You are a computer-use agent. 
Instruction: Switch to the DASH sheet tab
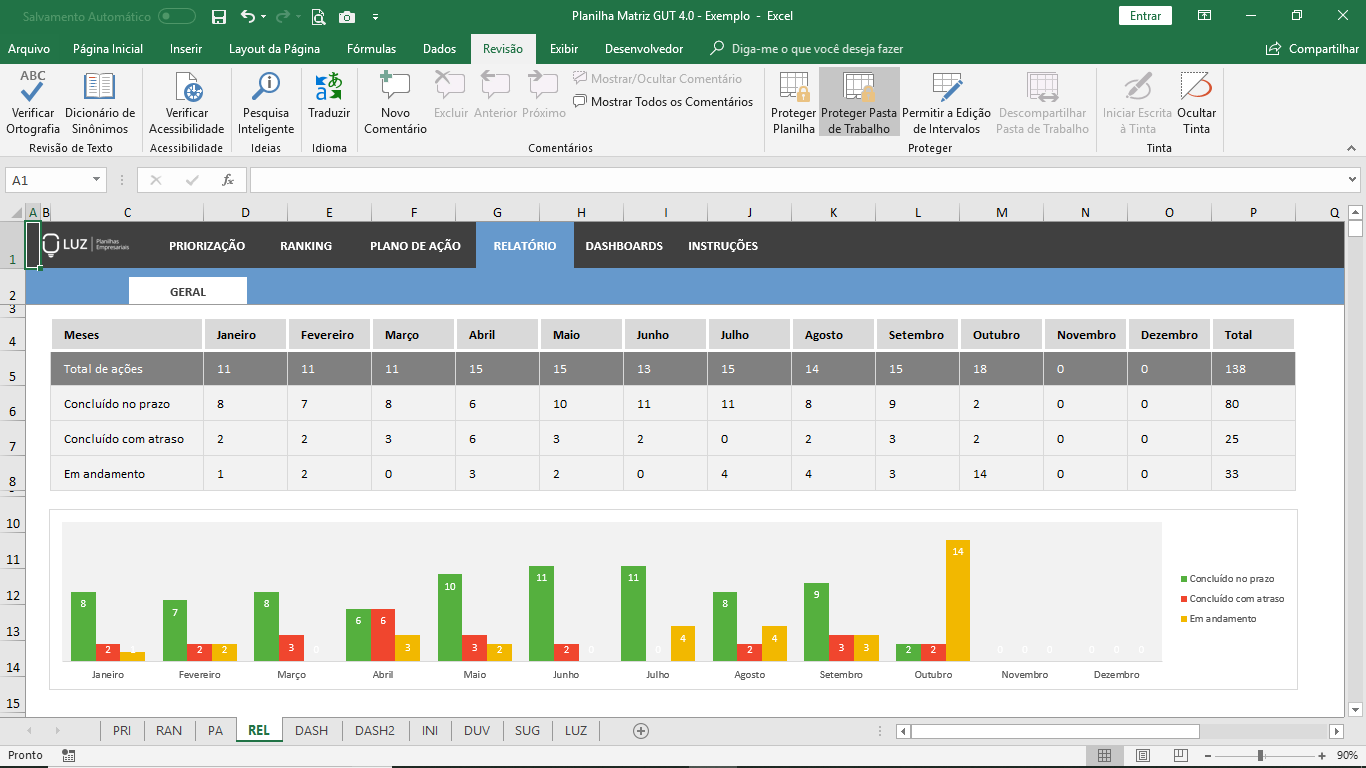coord(311,731)
